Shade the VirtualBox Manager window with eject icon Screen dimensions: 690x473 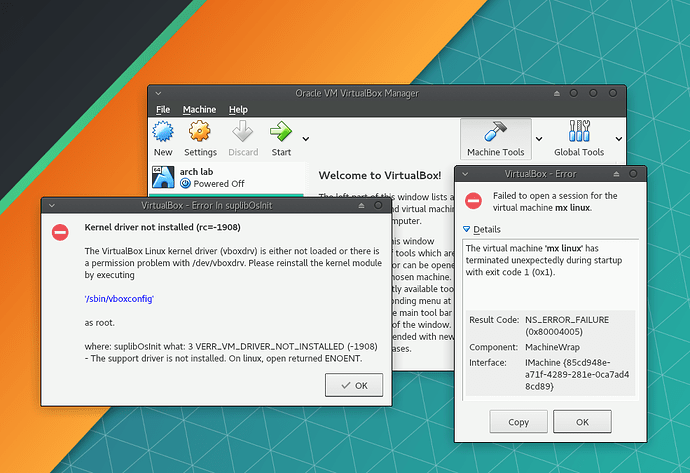pyautogui.click(x=557, y=93)
